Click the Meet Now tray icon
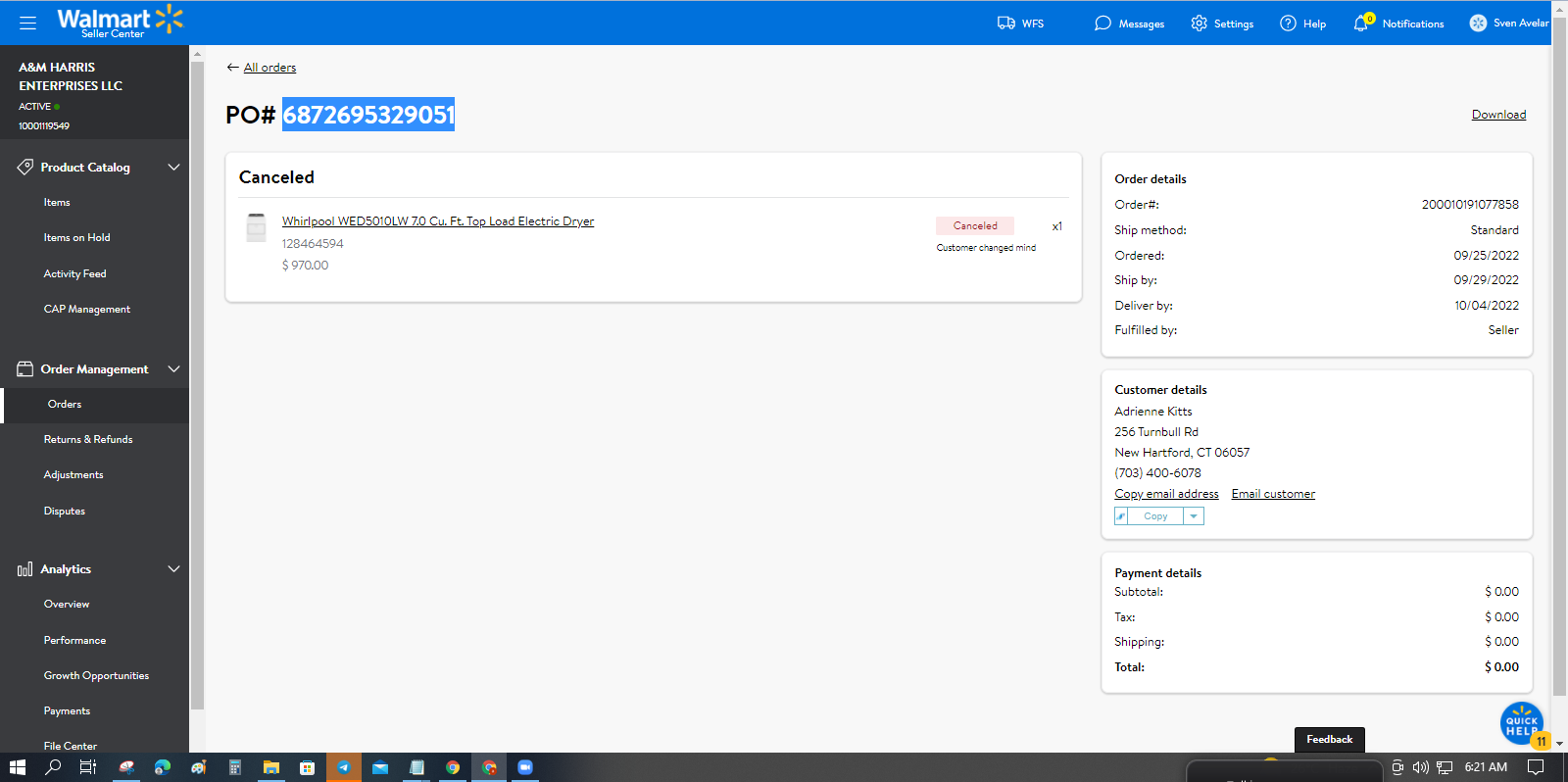Image resolution: width=1568 pixels, height=782 pixels. click(x=1397, y=767)
